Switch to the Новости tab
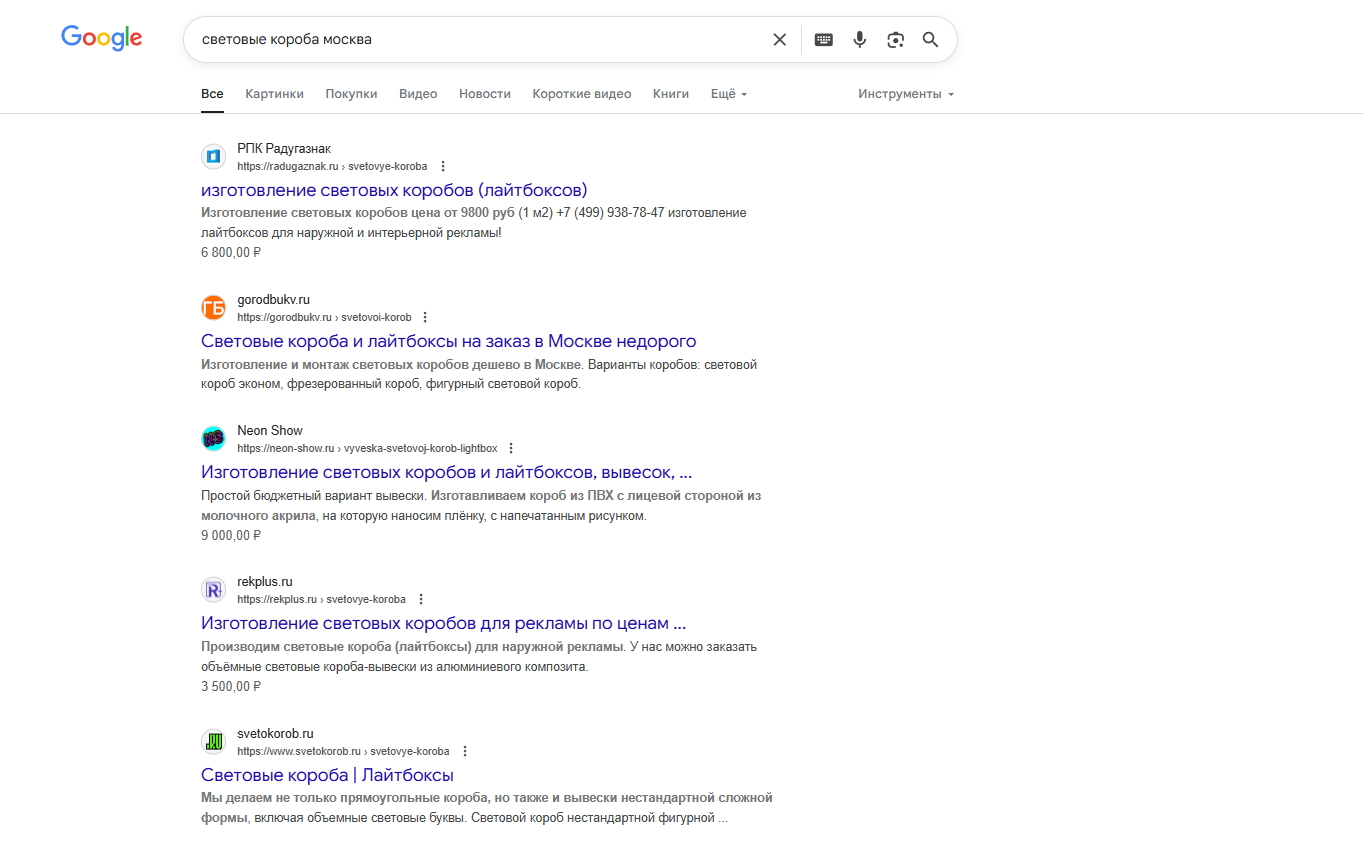Screen dimensions: 1364x855 click(x=484, y=94)
